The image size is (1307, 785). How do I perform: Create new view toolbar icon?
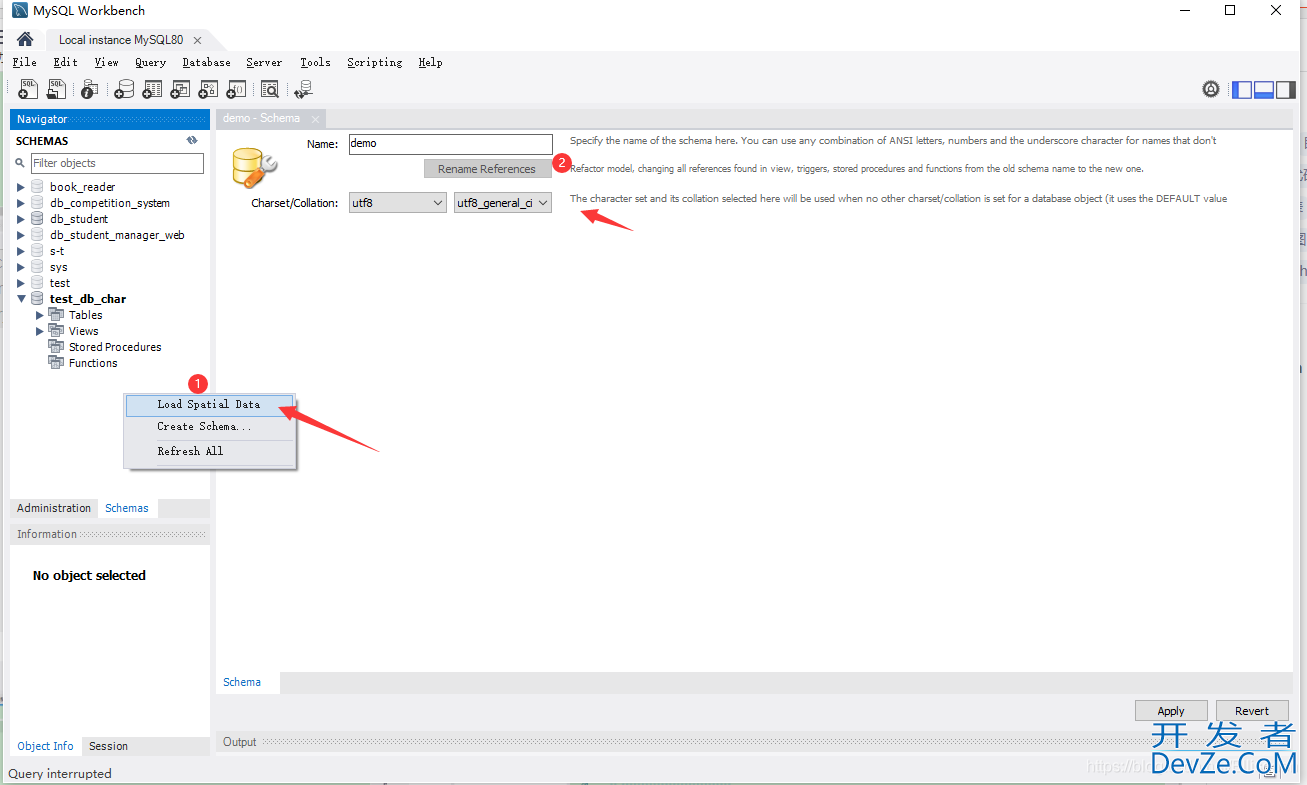(180, 89)
